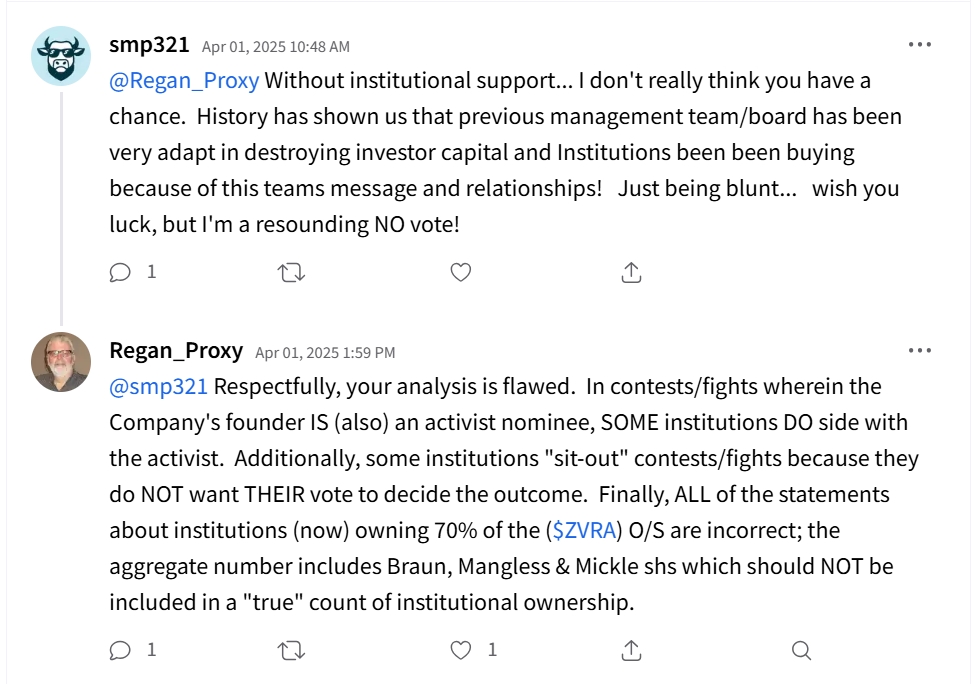
Task: Click the @smp321 mention link
Action: click(158, 386)
